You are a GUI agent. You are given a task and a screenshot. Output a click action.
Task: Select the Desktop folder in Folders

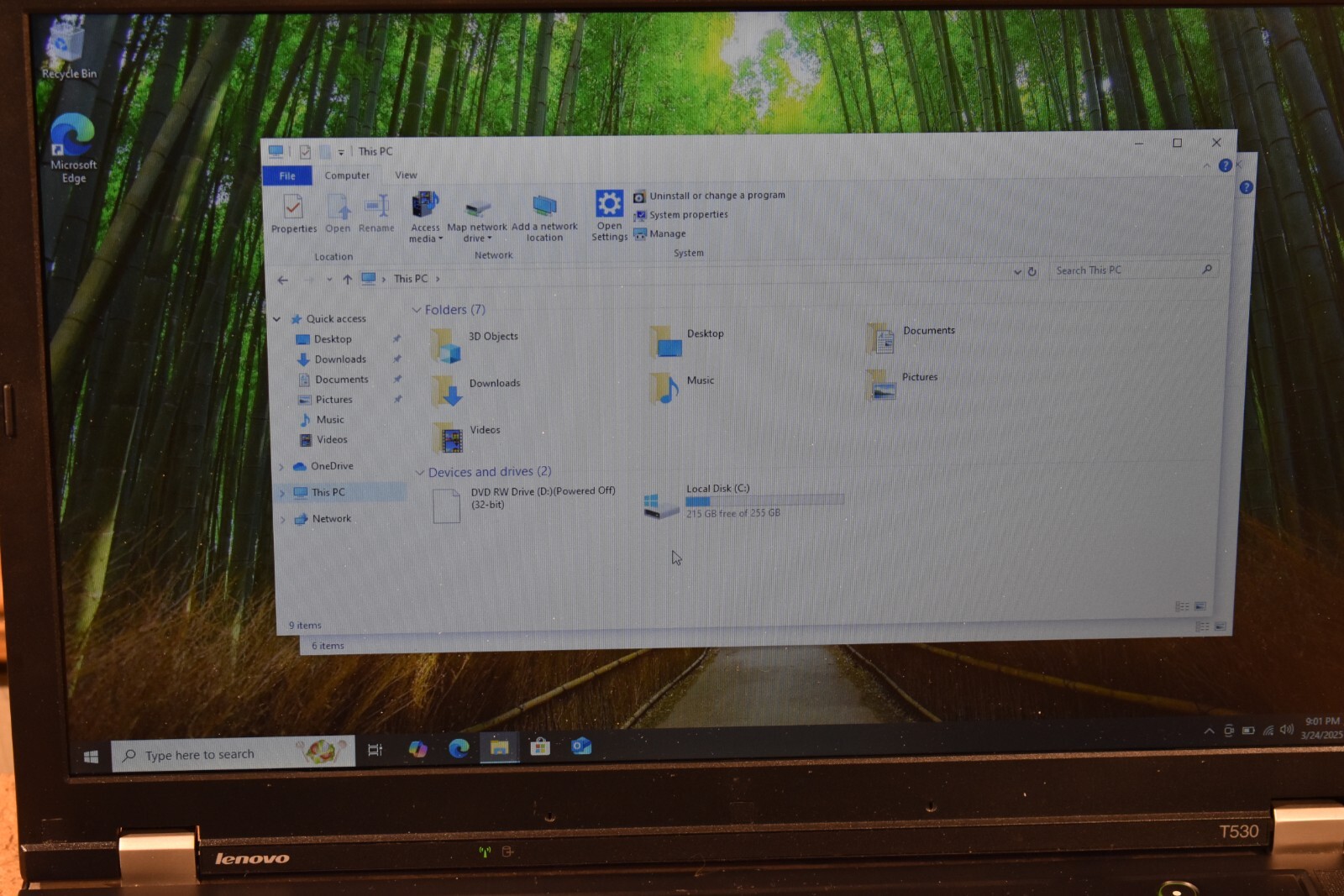688,341
